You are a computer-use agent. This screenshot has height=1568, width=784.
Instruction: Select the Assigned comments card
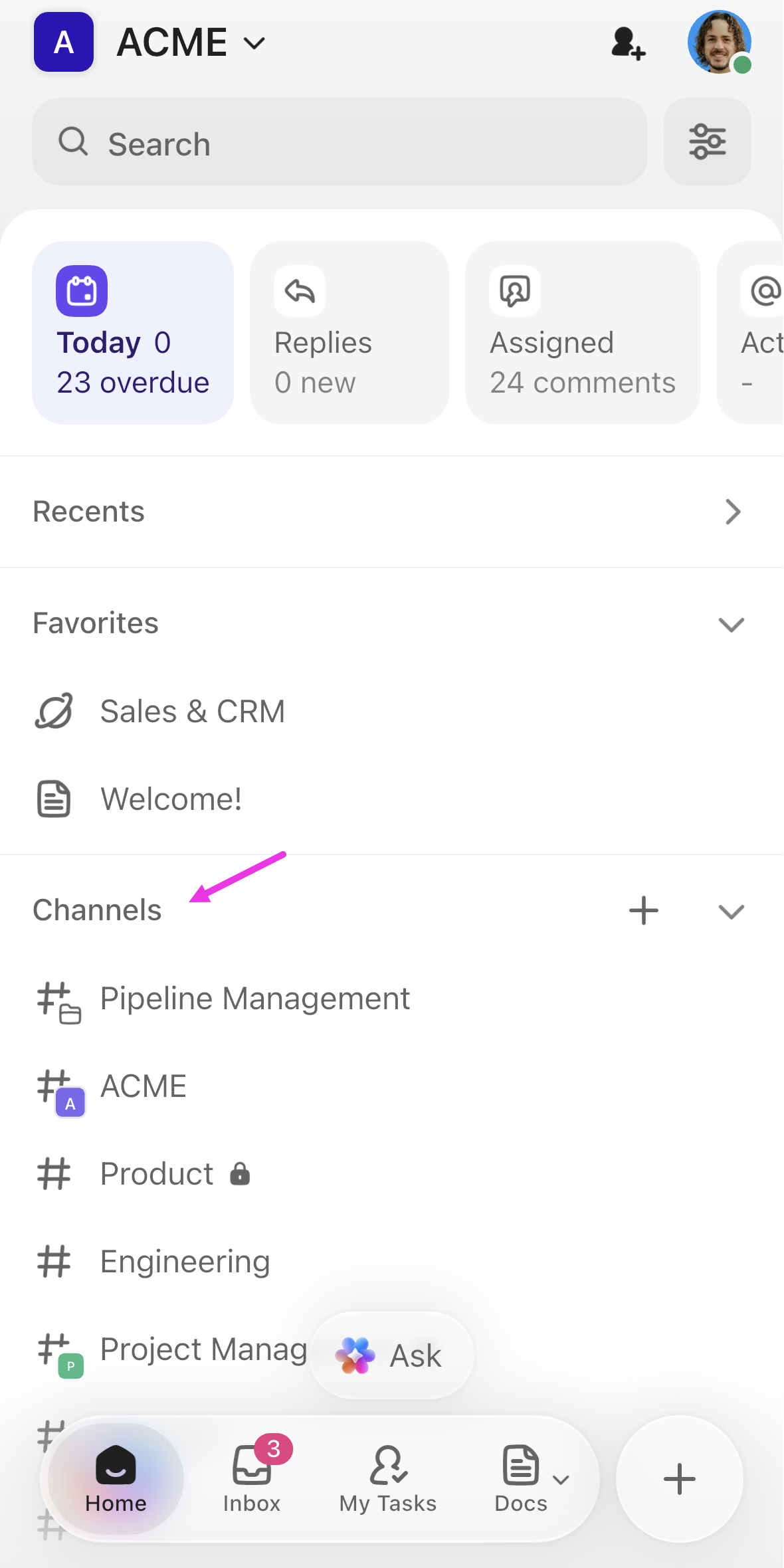[x=582, y=333]
